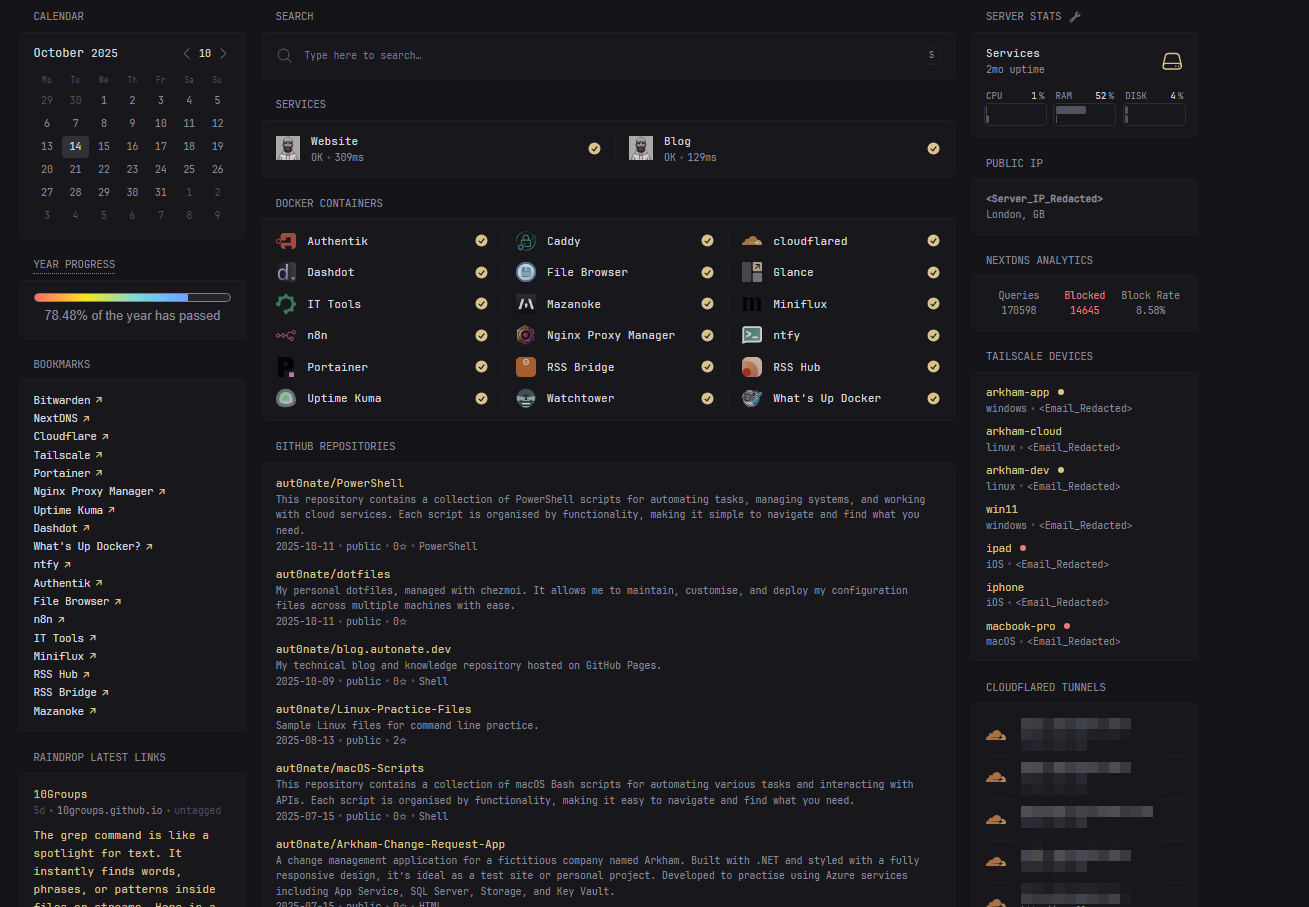Select the Portainer container icon
The image size is (1309, 907).
286,367
